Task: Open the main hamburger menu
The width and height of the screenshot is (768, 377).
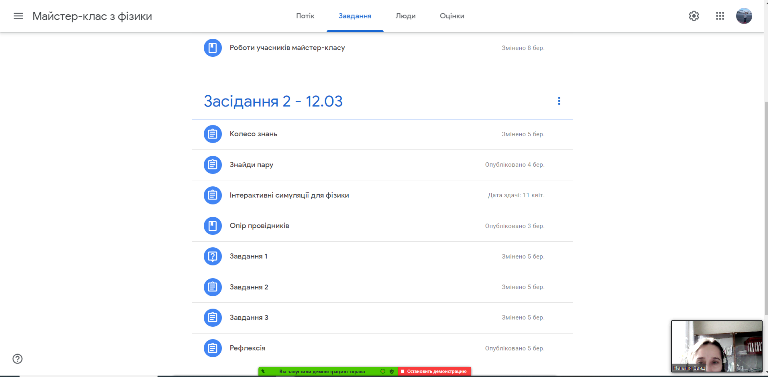Action: [18, 16]
